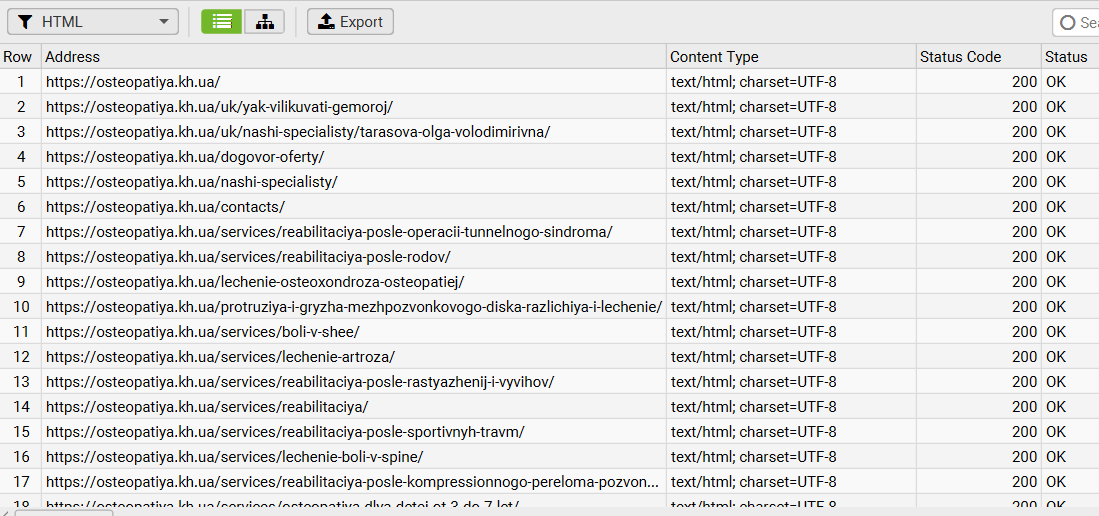Sort by Status column header
Image resolution: width=1099 pixels, height=516 pixels.
[x=1066, y=57]
